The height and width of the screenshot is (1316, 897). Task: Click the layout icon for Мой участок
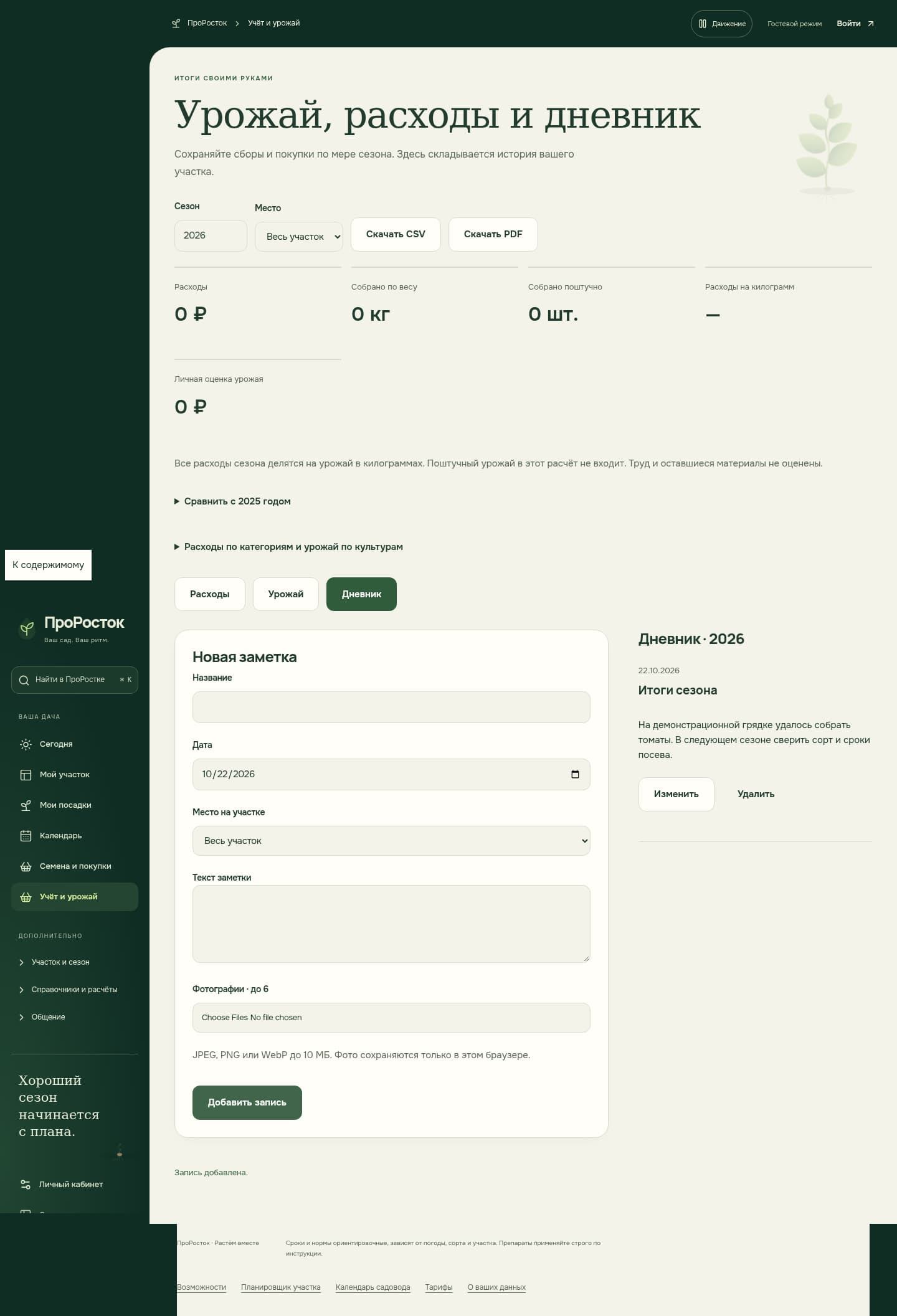click(26, 775)
